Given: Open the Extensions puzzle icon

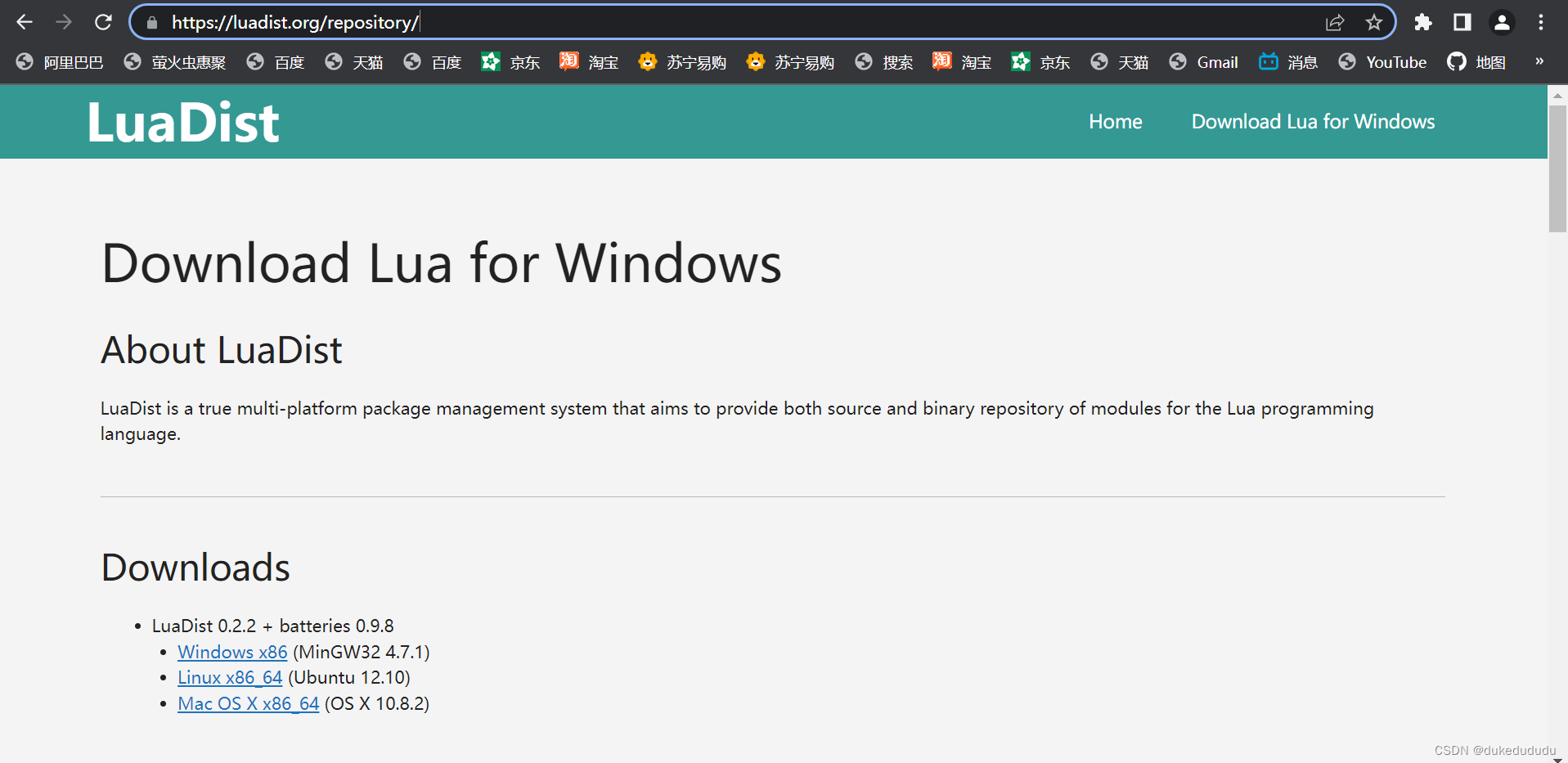Looking at the screenshot, I should [x=1423, y=22].
